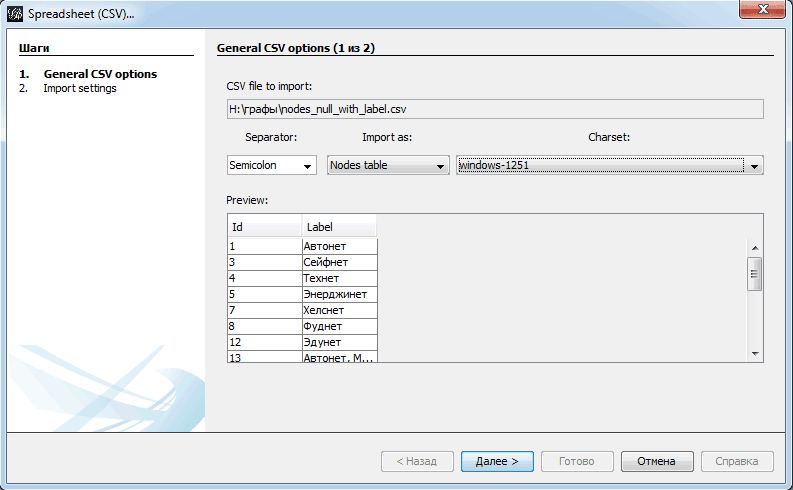Select the Хелснет preview cell
The width and height of the screenshot is (793, 490).
(339, 310)
